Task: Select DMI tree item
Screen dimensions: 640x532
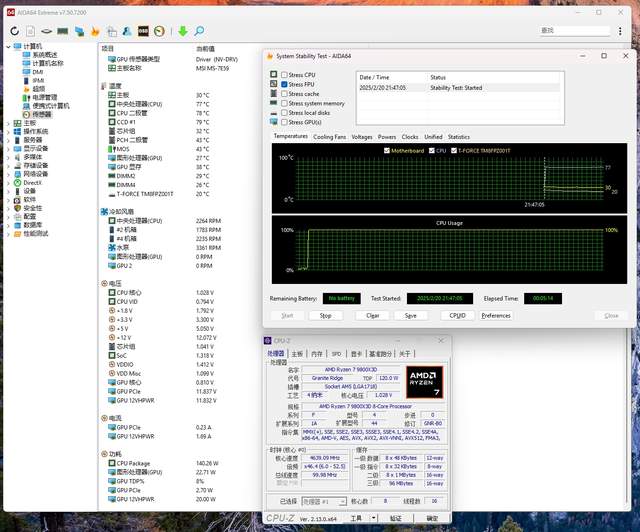Action: [x=38, y=72]
